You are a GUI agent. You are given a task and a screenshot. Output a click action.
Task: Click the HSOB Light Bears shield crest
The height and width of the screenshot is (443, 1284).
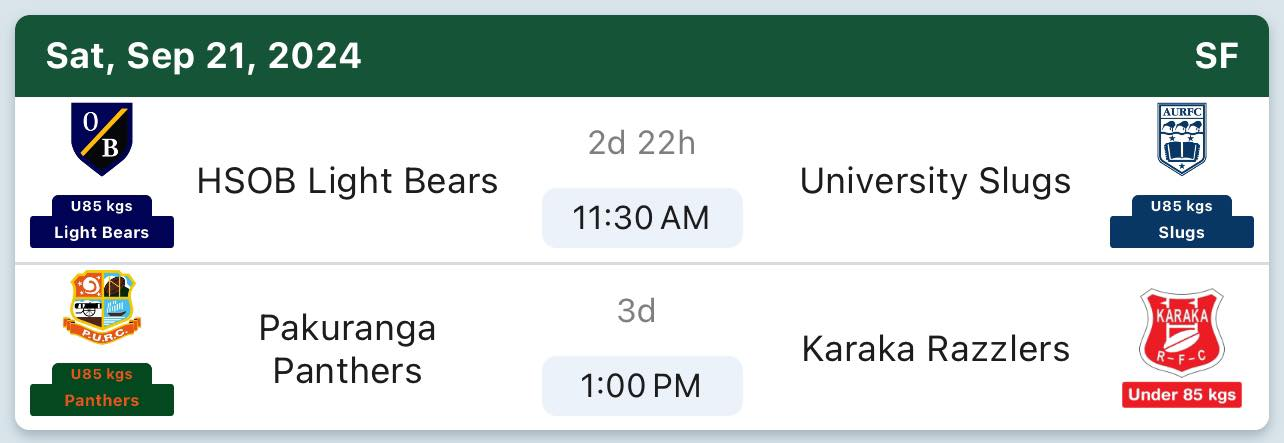click(x=101, y=139)
